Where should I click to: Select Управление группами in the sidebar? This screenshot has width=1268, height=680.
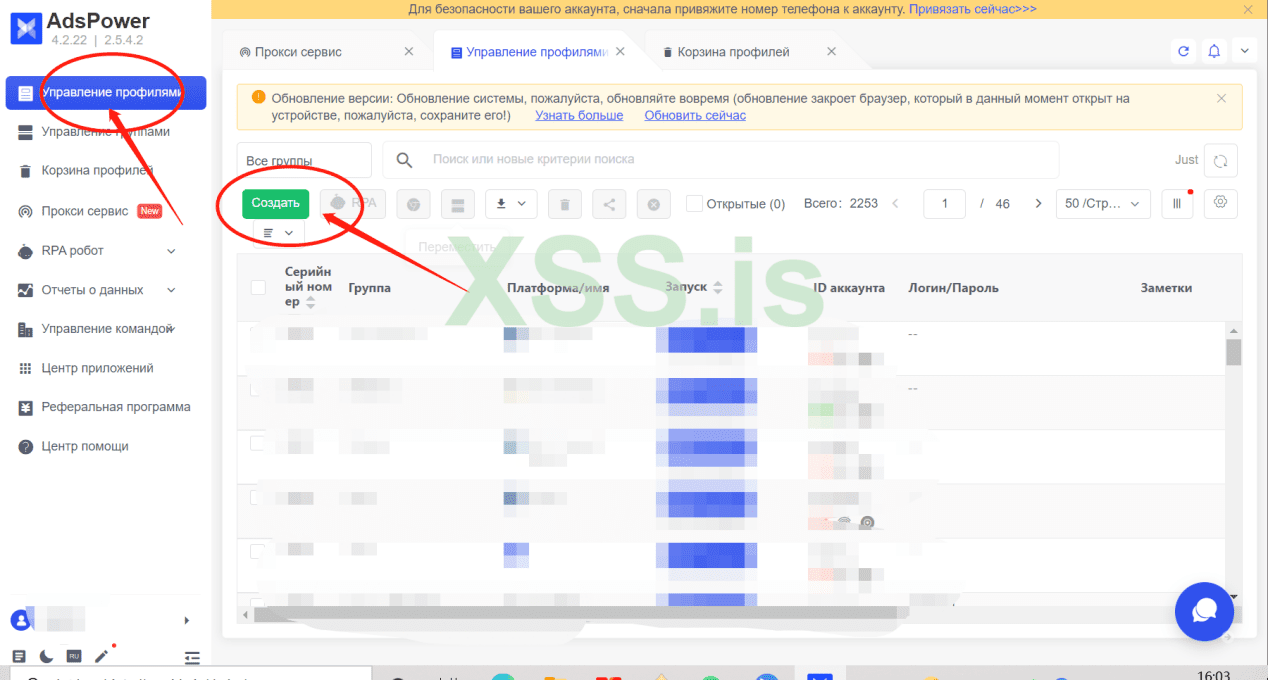(x=106, y=132)
